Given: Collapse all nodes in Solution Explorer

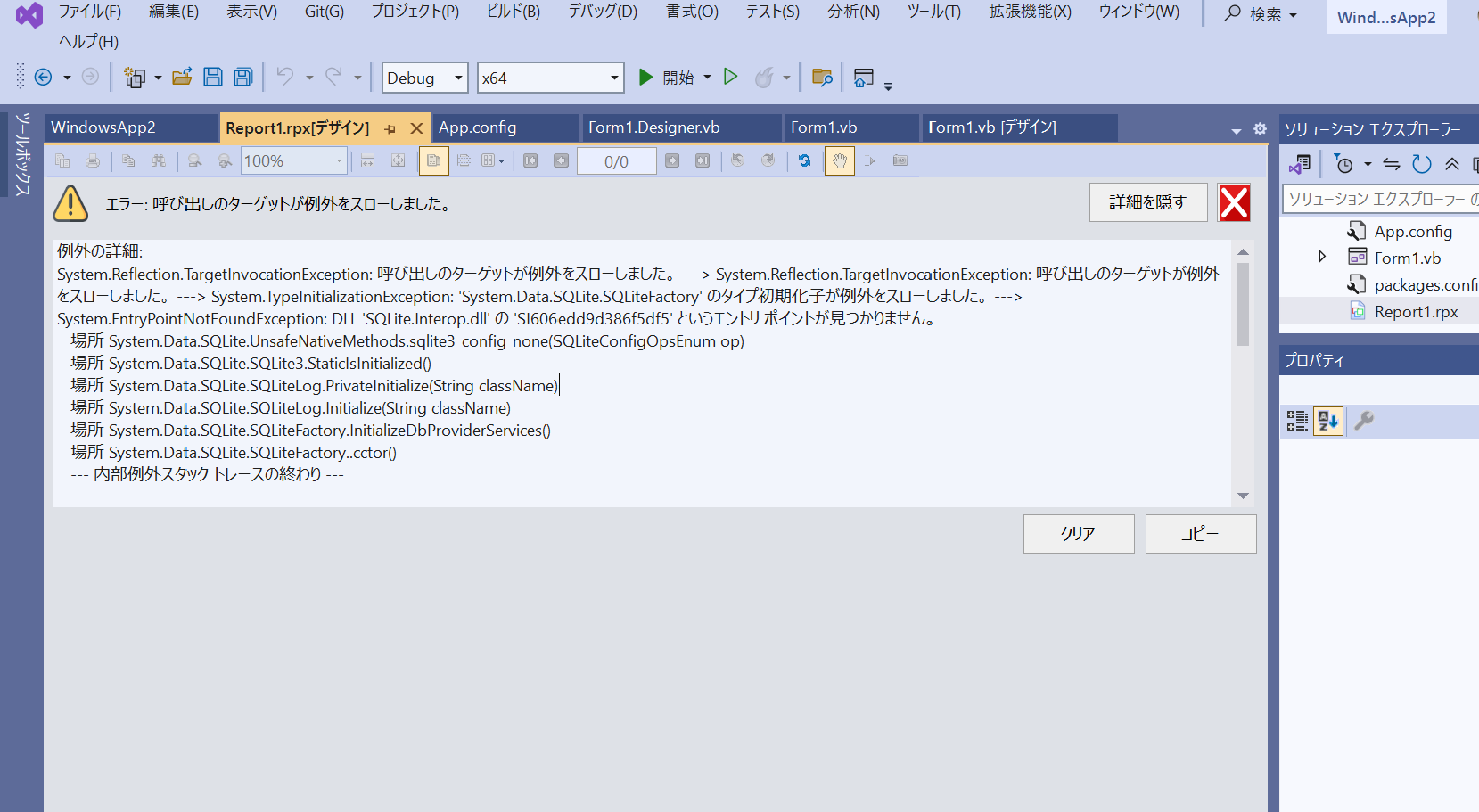Looking at the screenshot, I should (1451, 164).
